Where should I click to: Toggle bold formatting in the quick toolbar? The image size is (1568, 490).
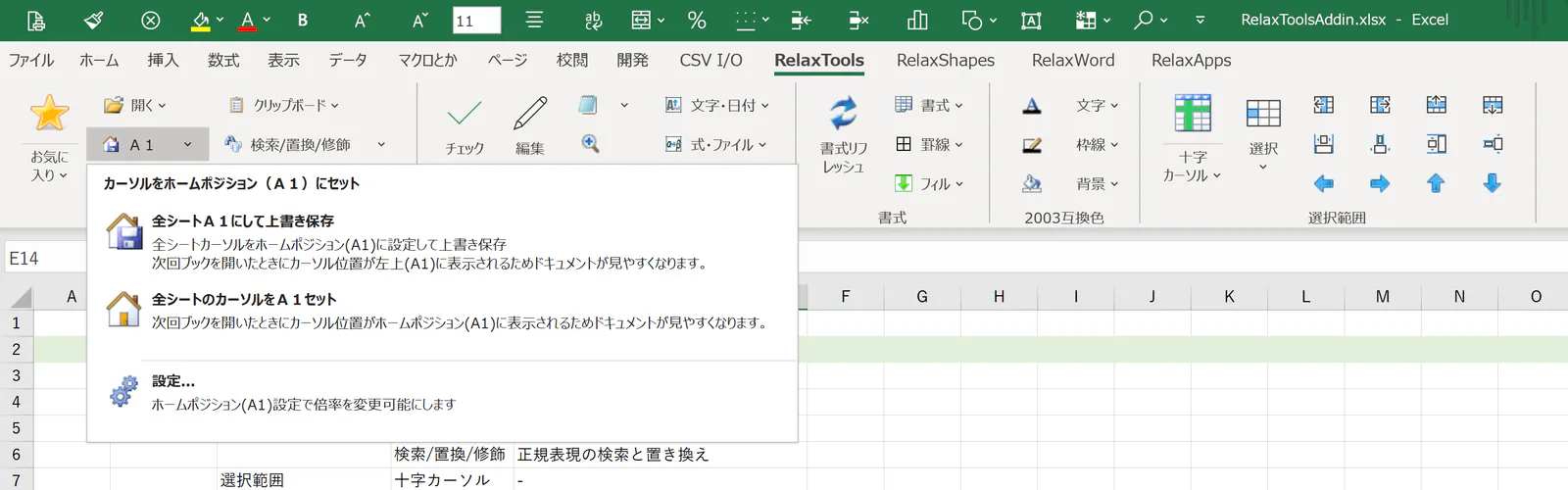[x=303, y=20]
